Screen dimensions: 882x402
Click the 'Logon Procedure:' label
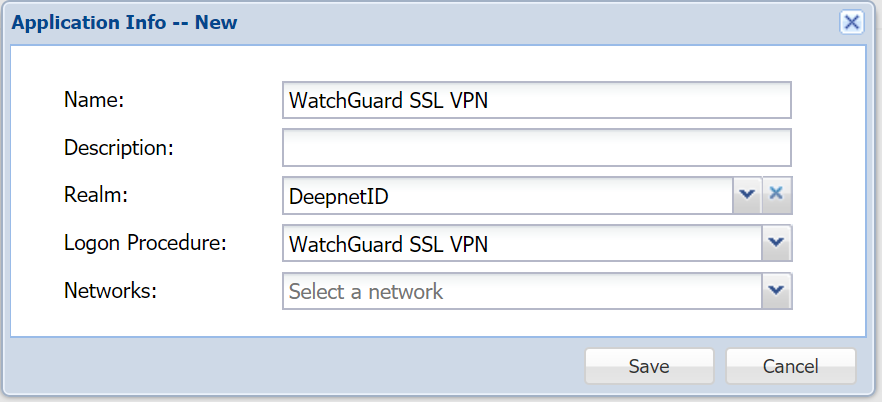point(146,243)
